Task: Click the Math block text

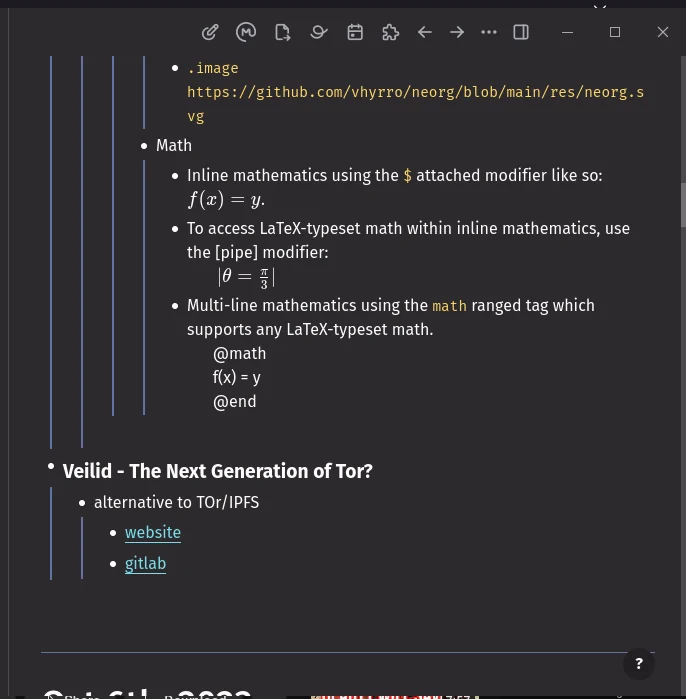Action: pyautogui.click(x=174, y=146)
